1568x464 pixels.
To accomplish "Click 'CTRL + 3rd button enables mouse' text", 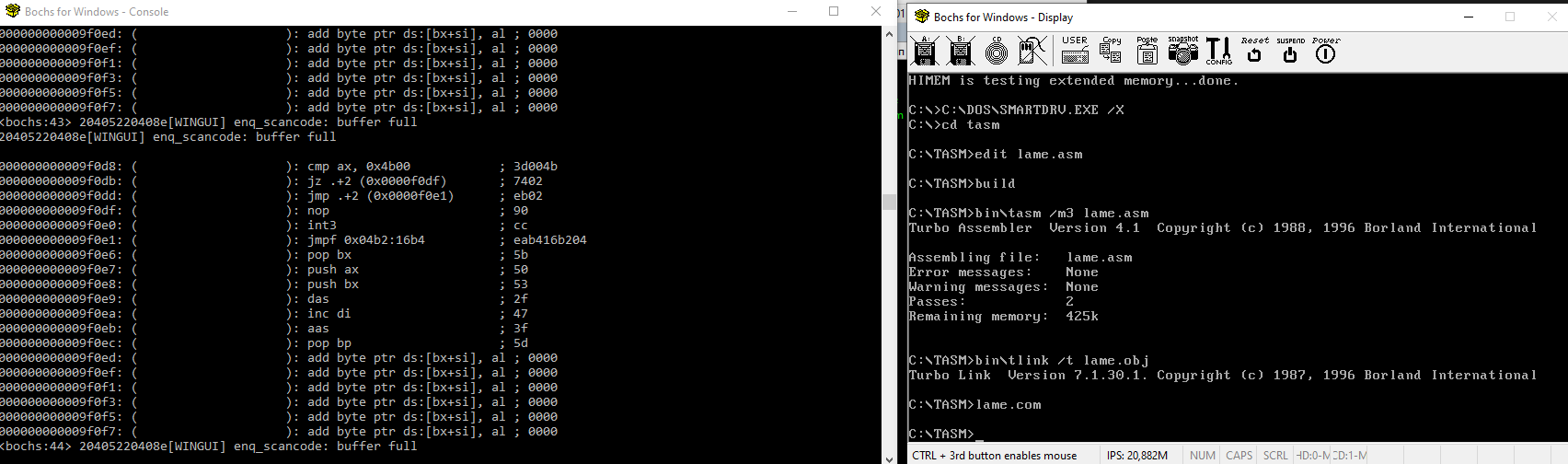I will pos(995,455).
